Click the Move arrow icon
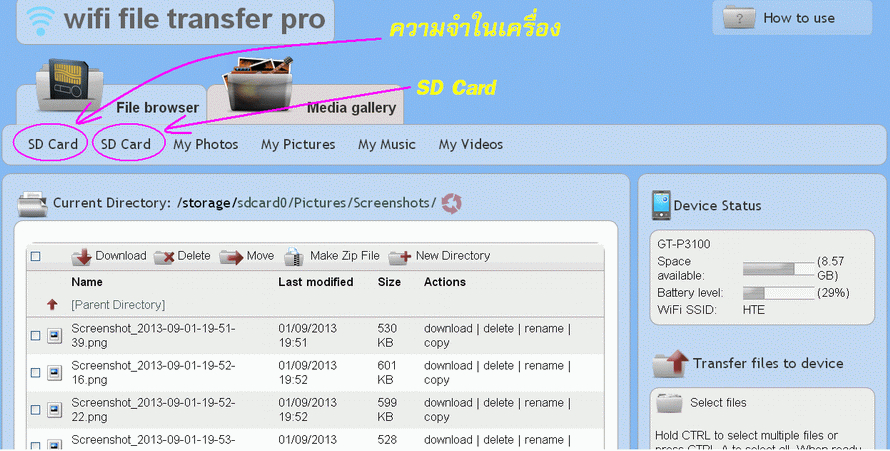The height and width of the screenshot is (451, 890). pyautogui.click(x=231, y=257)
